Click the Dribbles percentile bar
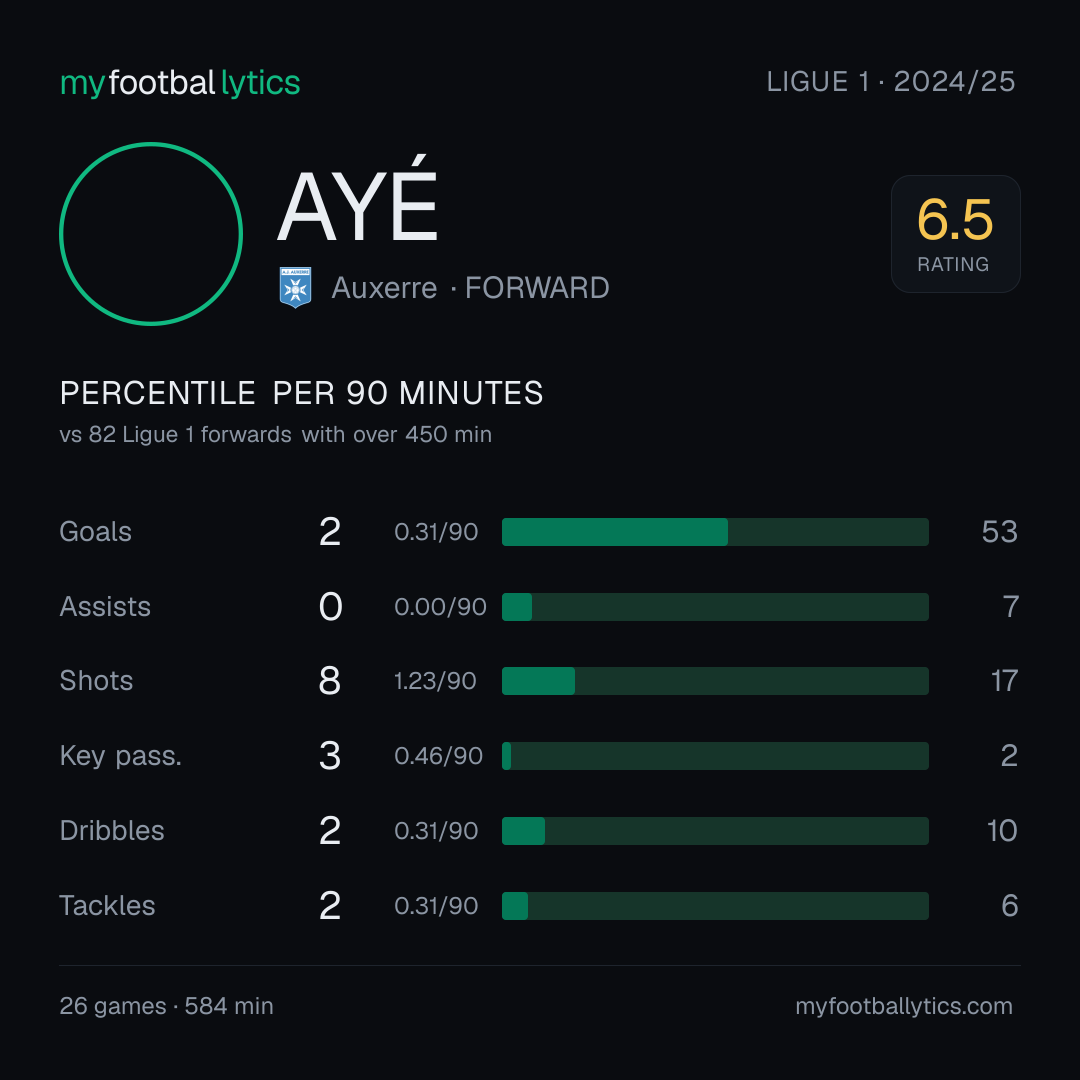Screen dimensions: 1080x1080 point(715,831)
